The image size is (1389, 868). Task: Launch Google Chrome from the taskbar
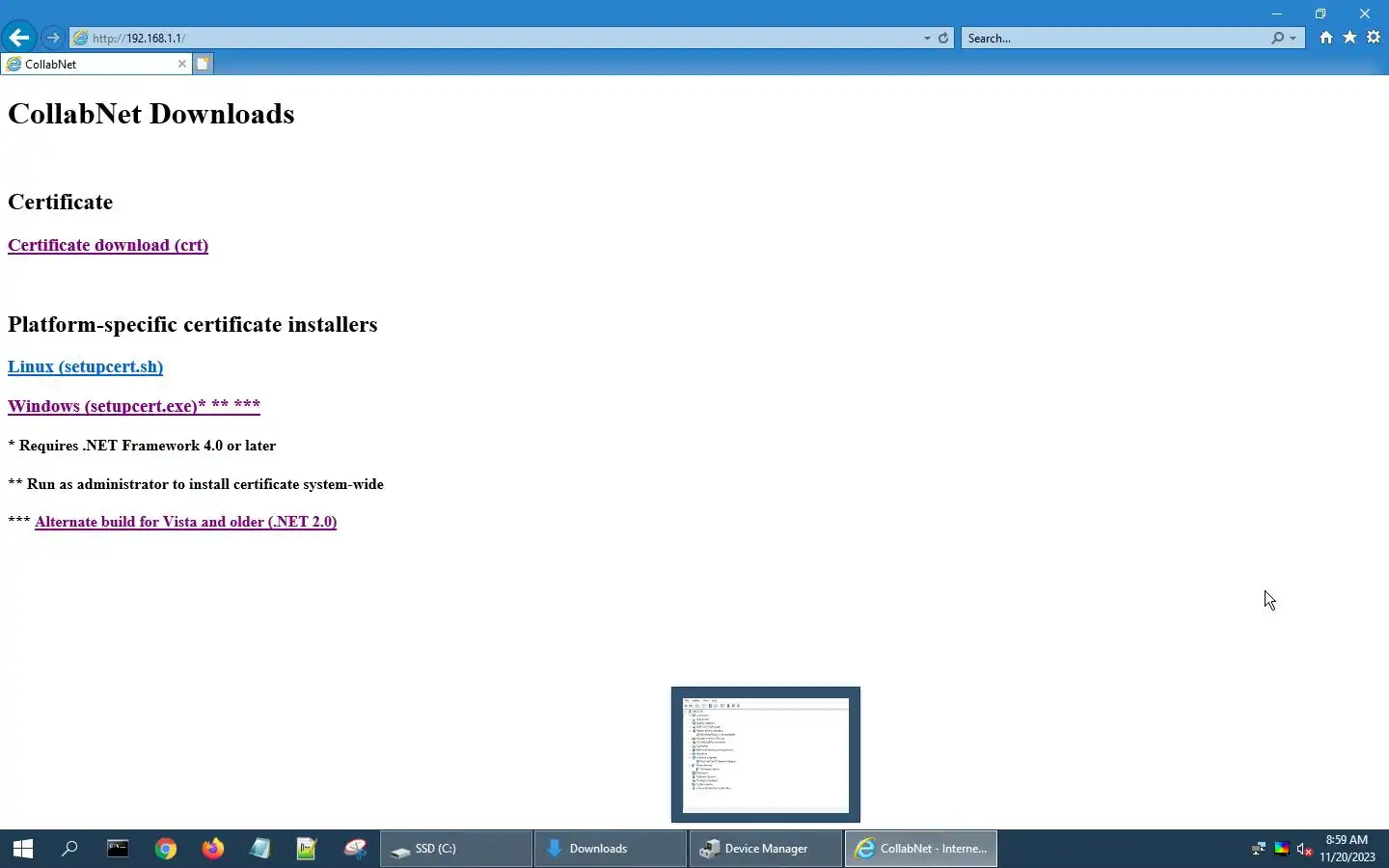166,849
